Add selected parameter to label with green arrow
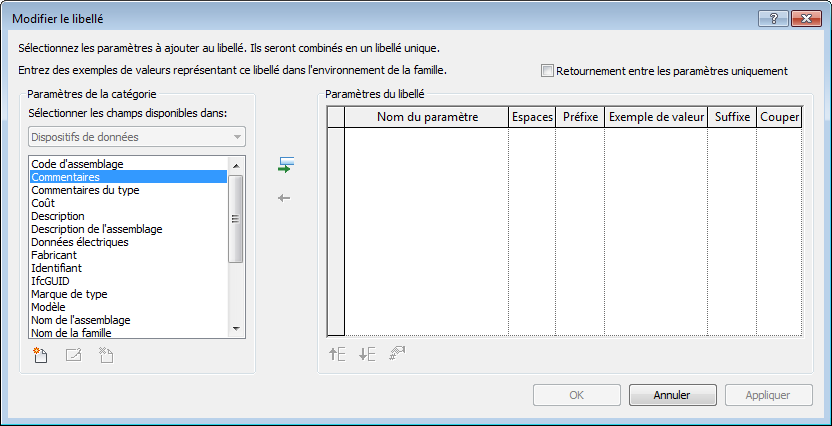This screenshot has height=426, width=832. pyautogui.click(x=285, y=165)
